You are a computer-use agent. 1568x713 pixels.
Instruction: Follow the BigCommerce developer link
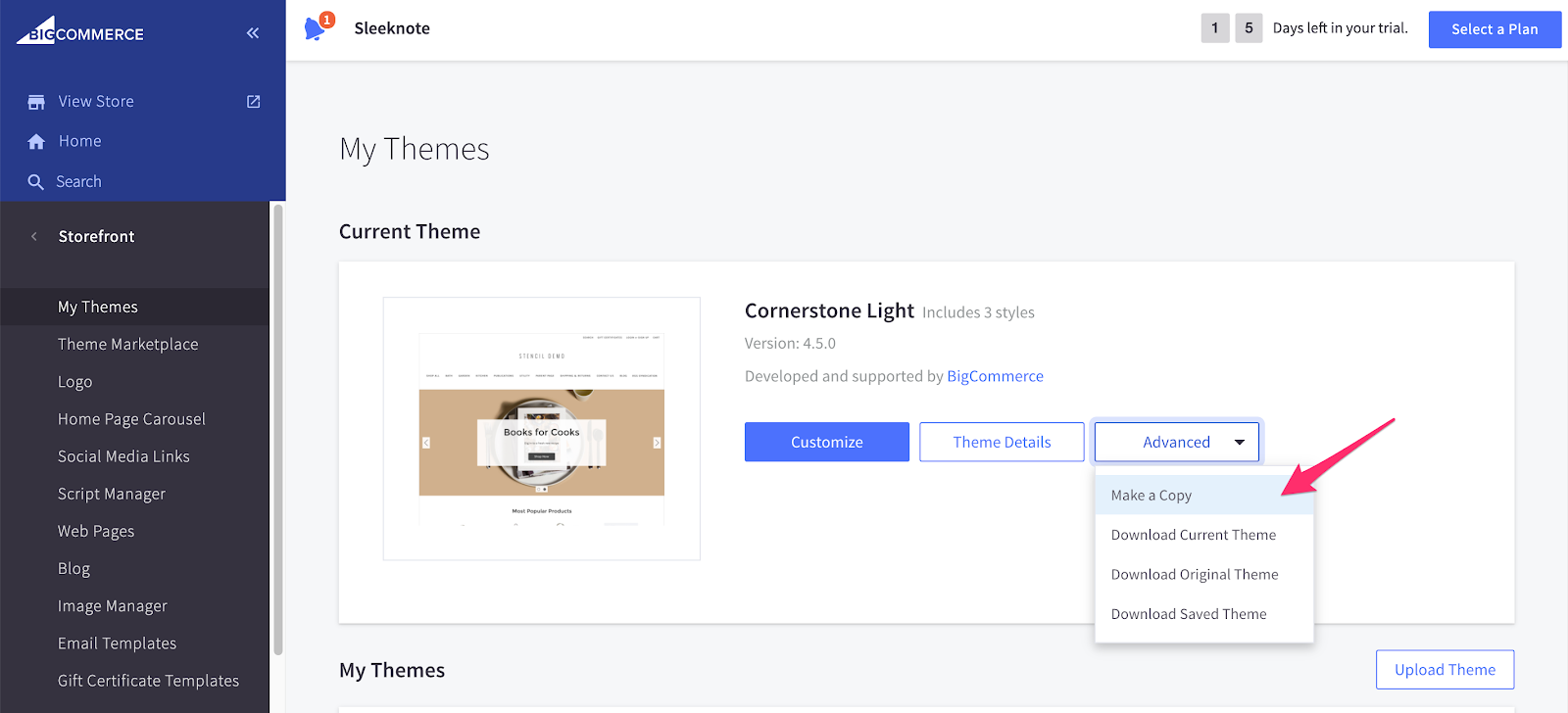point(995,376)
